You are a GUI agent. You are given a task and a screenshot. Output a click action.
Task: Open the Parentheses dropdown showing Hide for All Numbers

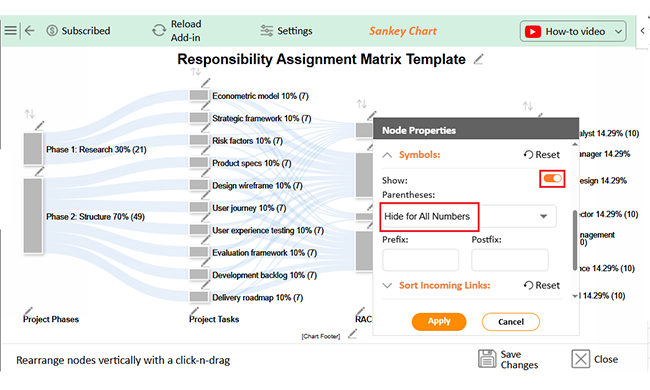pyautogui.click(x=469, y=216)
